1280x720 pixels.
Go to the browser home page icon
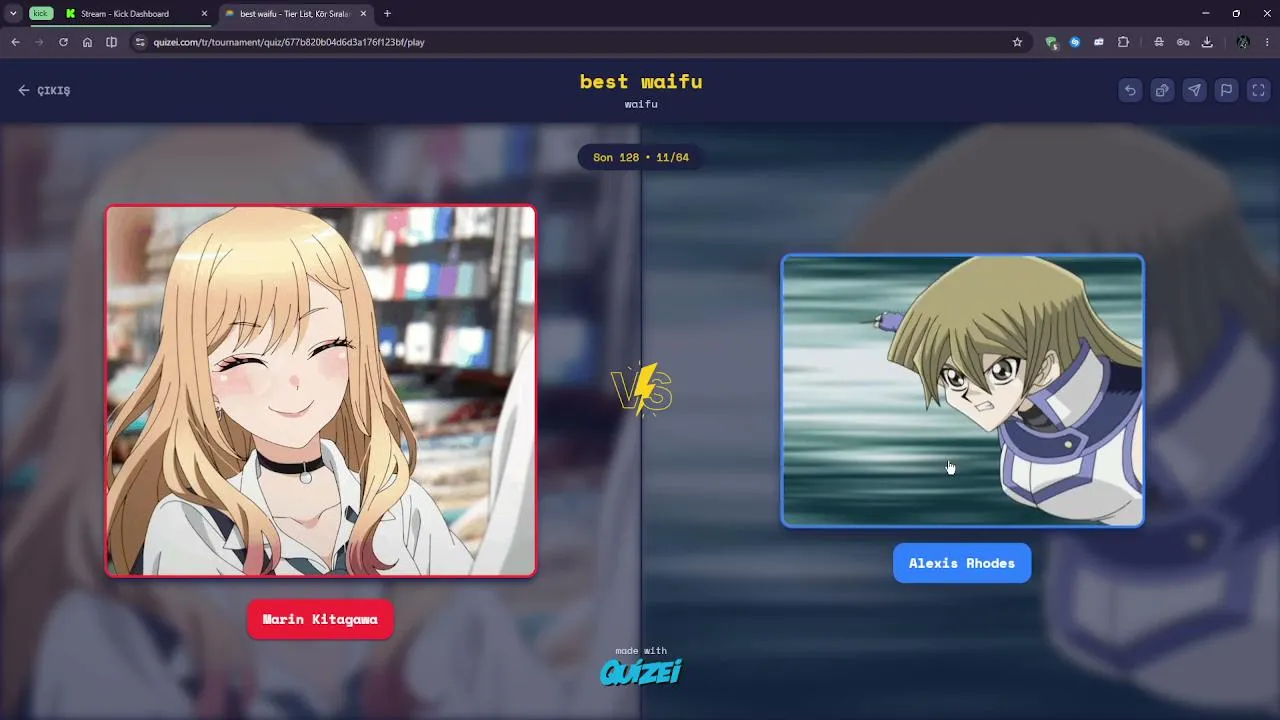click(87, 42)
